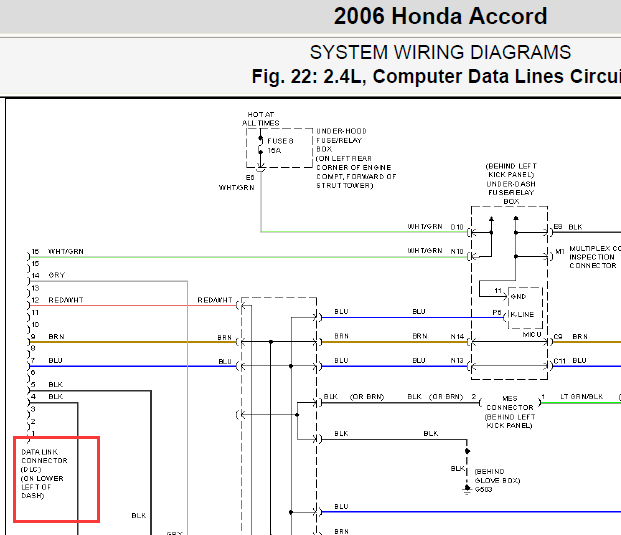Click the 'RED/WHT' label beside the dashed connector box
The height and width of the screenshot is (535, 621).
click(x=215, y=300)
